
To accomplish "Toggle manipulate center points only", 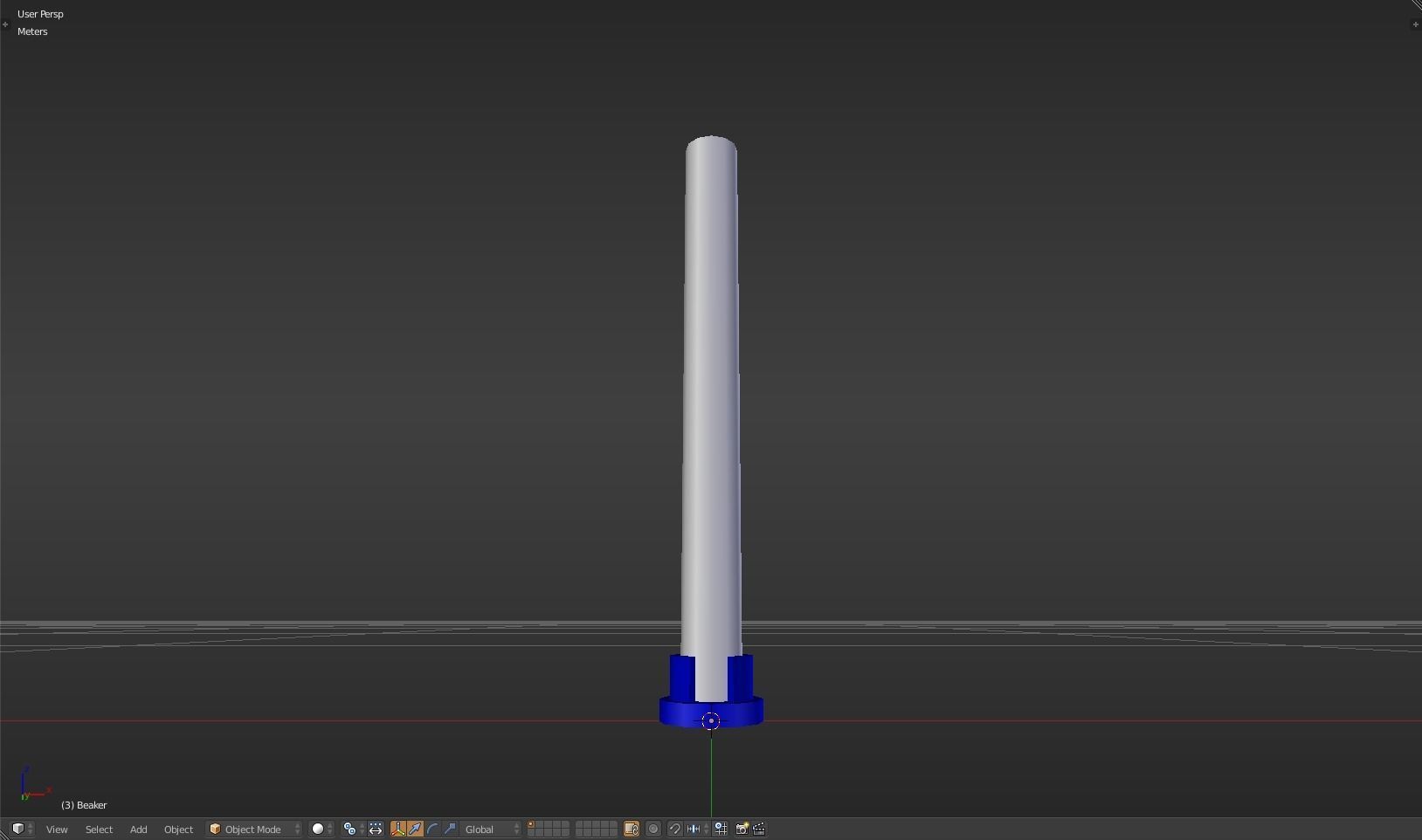I will (376, 829).
